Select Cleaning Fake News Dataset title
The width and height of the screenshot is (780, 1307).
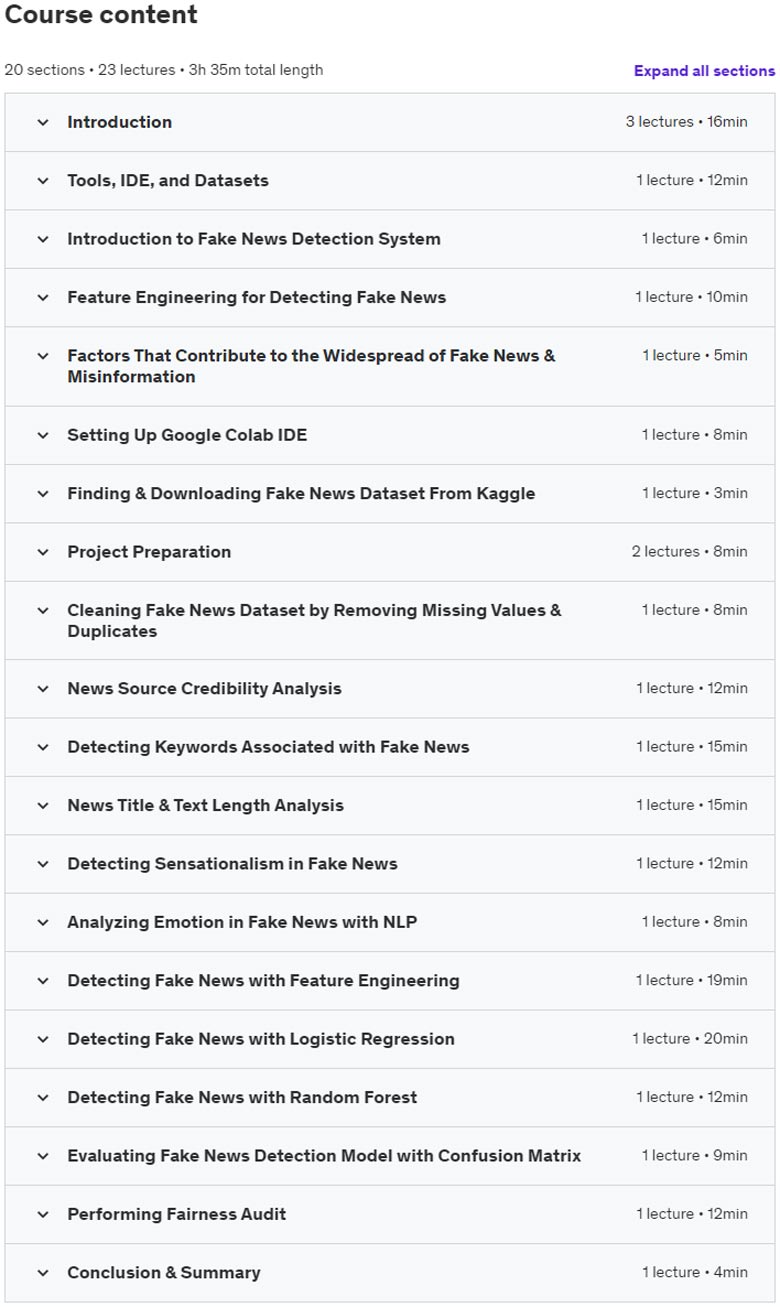coord(314,620)
